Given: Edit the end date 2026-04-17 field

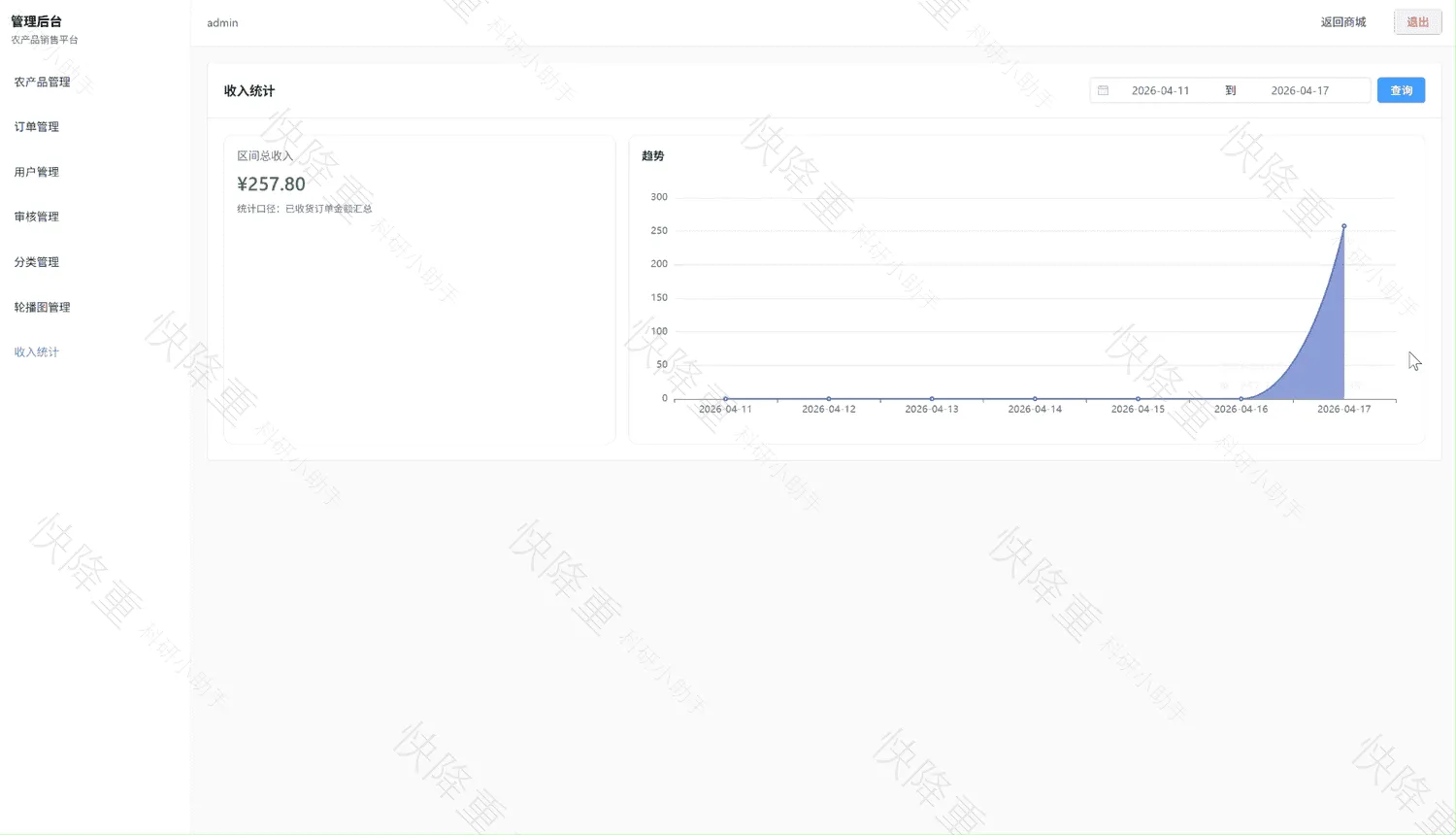Looking at the screenshot, I should point(1300,90).
